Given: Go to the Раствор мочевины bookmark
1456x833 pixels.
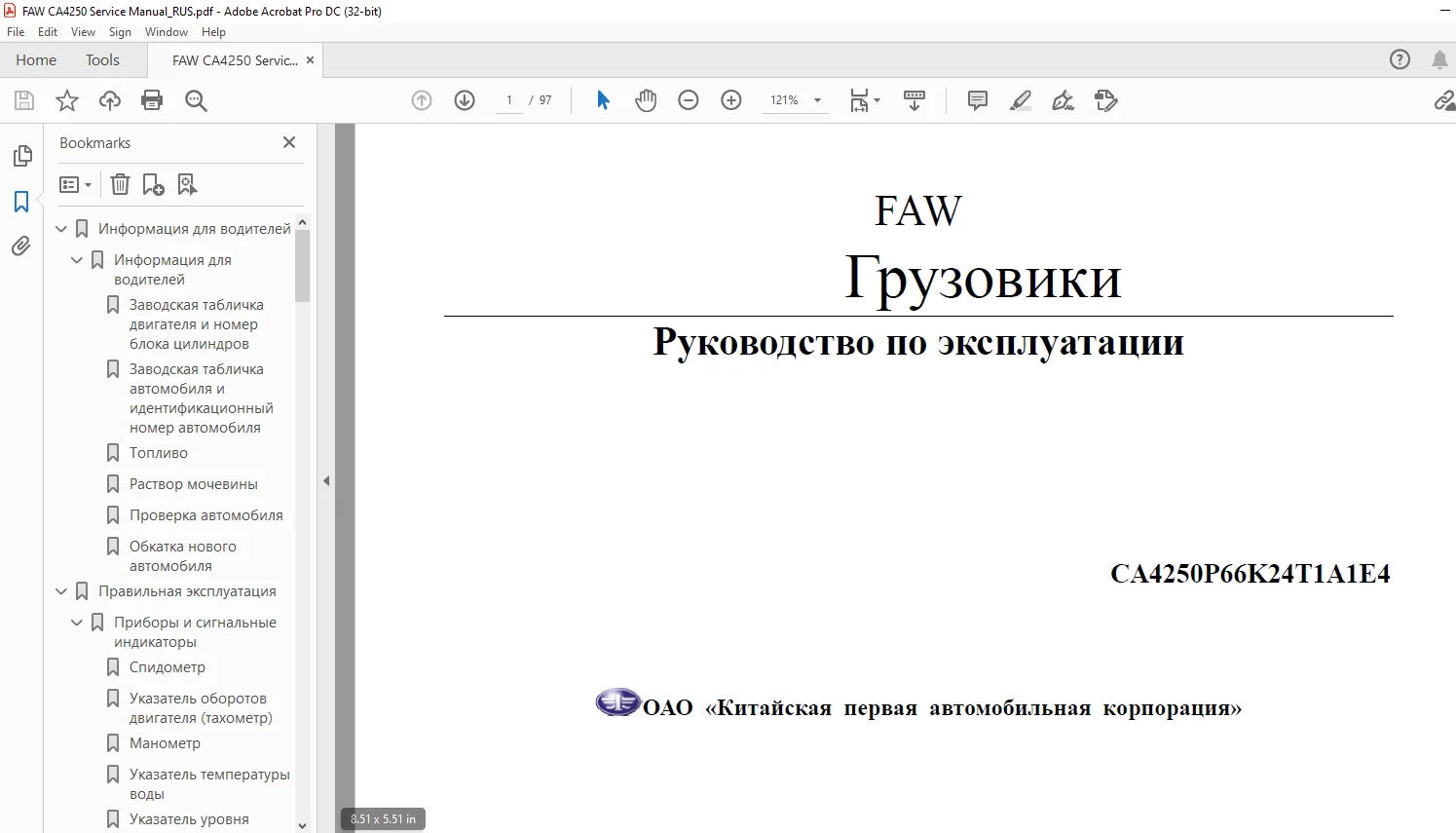Looking at the screenshot, I should (194, 484).
